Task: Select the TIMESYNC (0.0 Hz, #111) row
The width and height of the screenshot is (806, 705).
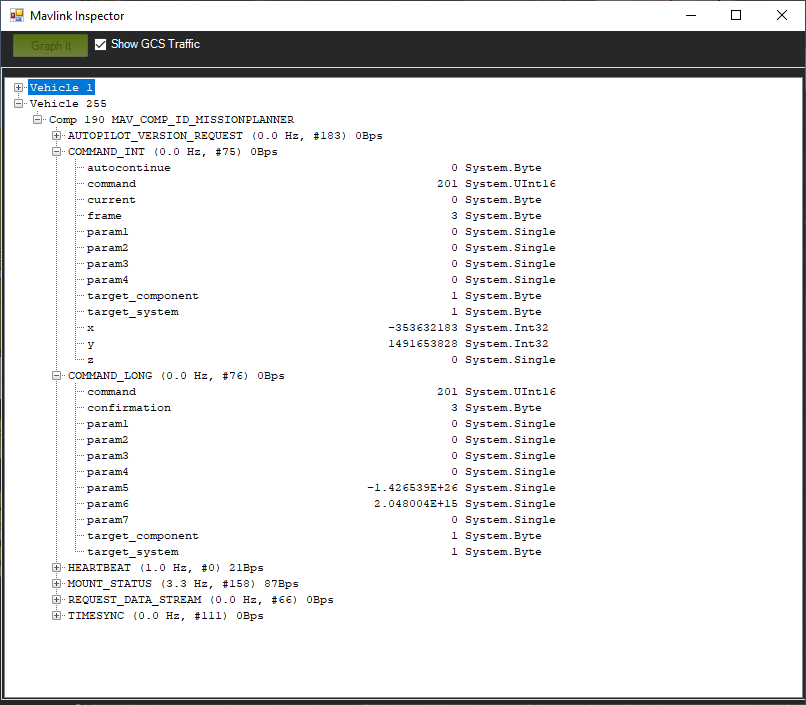Action: tap(166, 616)
